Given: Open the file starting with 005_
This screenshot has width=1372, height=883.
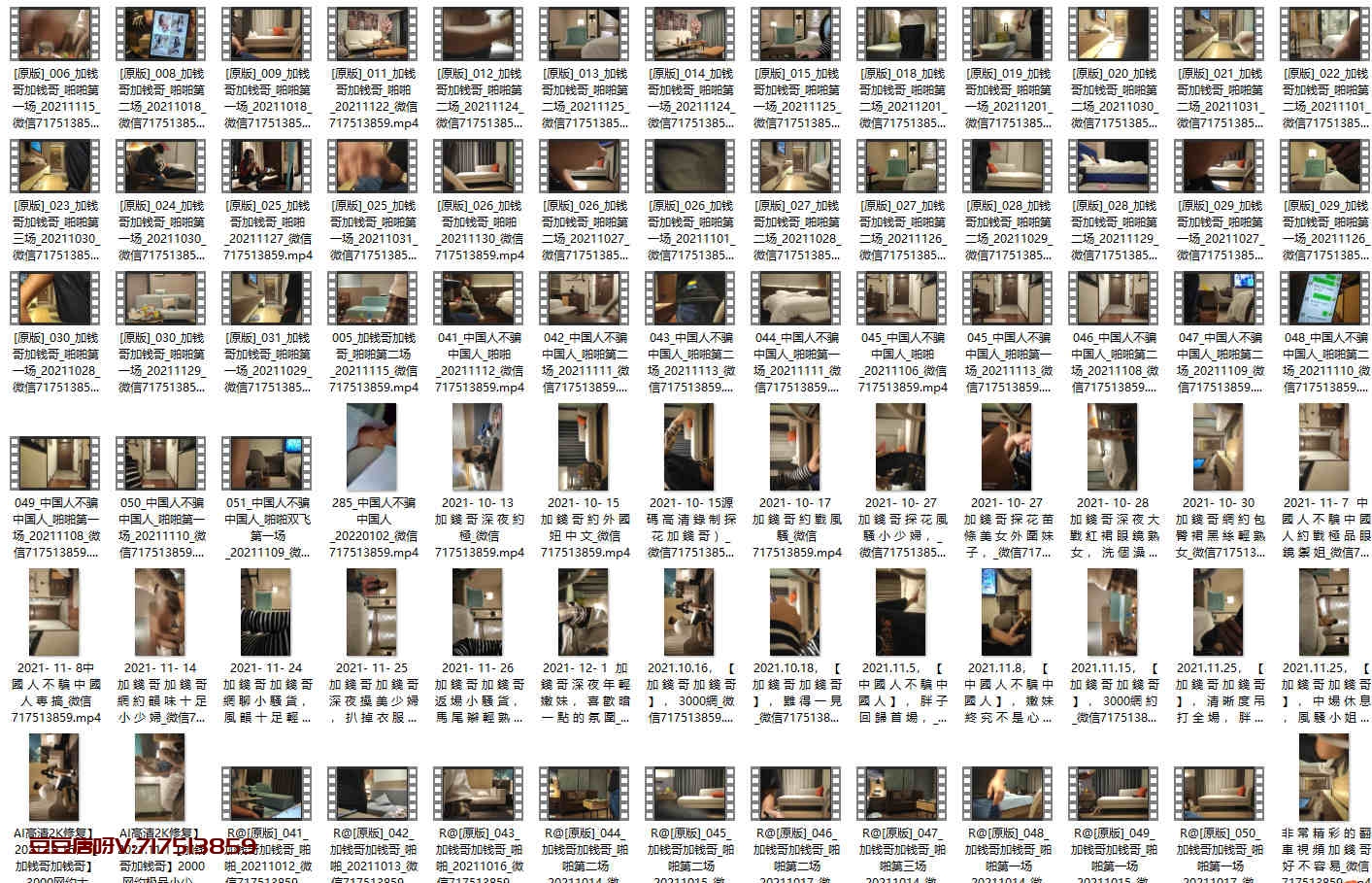Looking at the screenshot, I should pos(374,299).
